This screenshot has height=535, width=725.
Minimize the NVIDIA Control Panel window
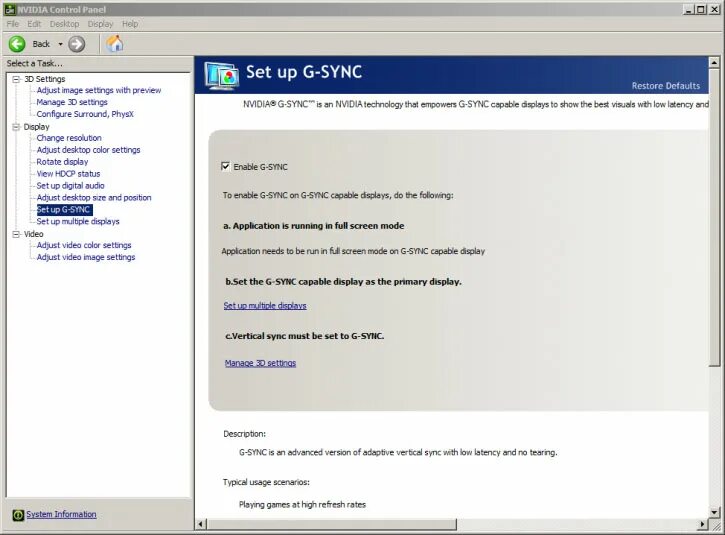[x=689, y=10]
